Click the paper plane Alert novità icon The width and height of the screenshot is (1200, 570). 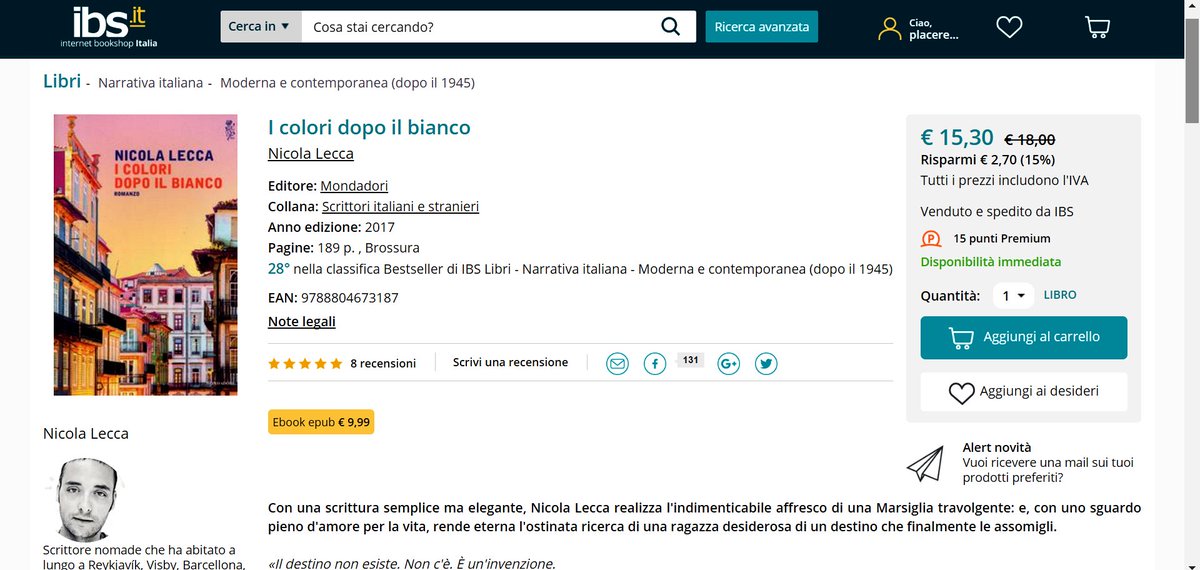coord(925,464)
